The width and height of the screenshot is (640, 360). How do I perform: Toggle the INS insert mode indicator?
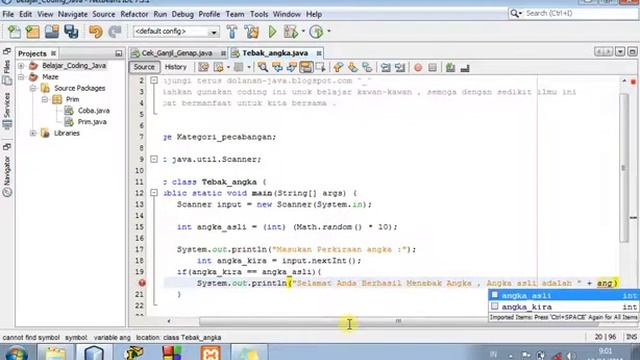(x=631, y=337)
